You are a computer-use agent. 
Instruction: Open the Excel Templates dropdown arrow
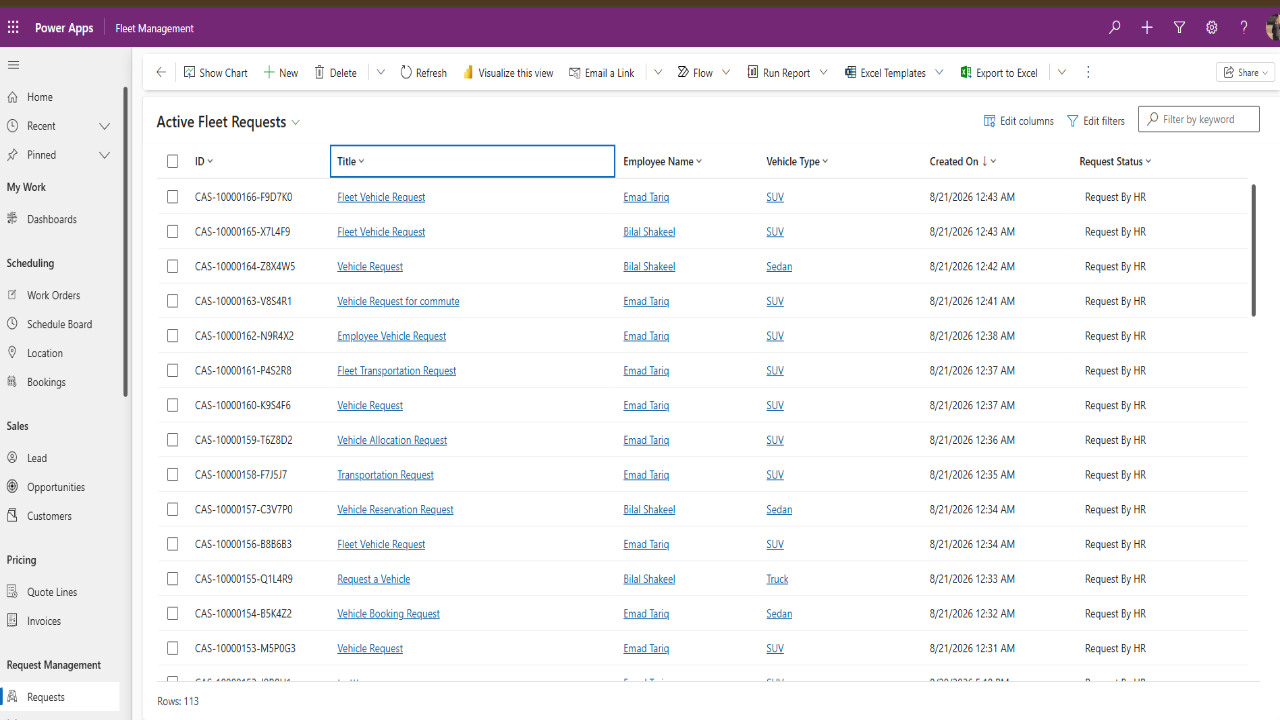pyautogui.click(x=939, y=72)
